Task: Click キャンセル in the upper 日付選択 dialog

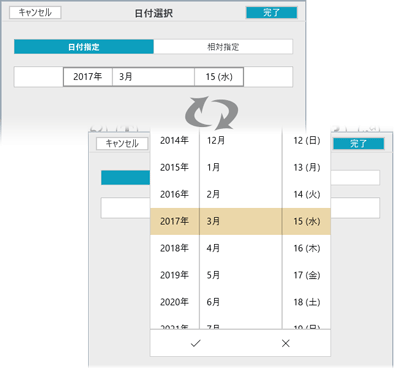Action: [35, 13]
